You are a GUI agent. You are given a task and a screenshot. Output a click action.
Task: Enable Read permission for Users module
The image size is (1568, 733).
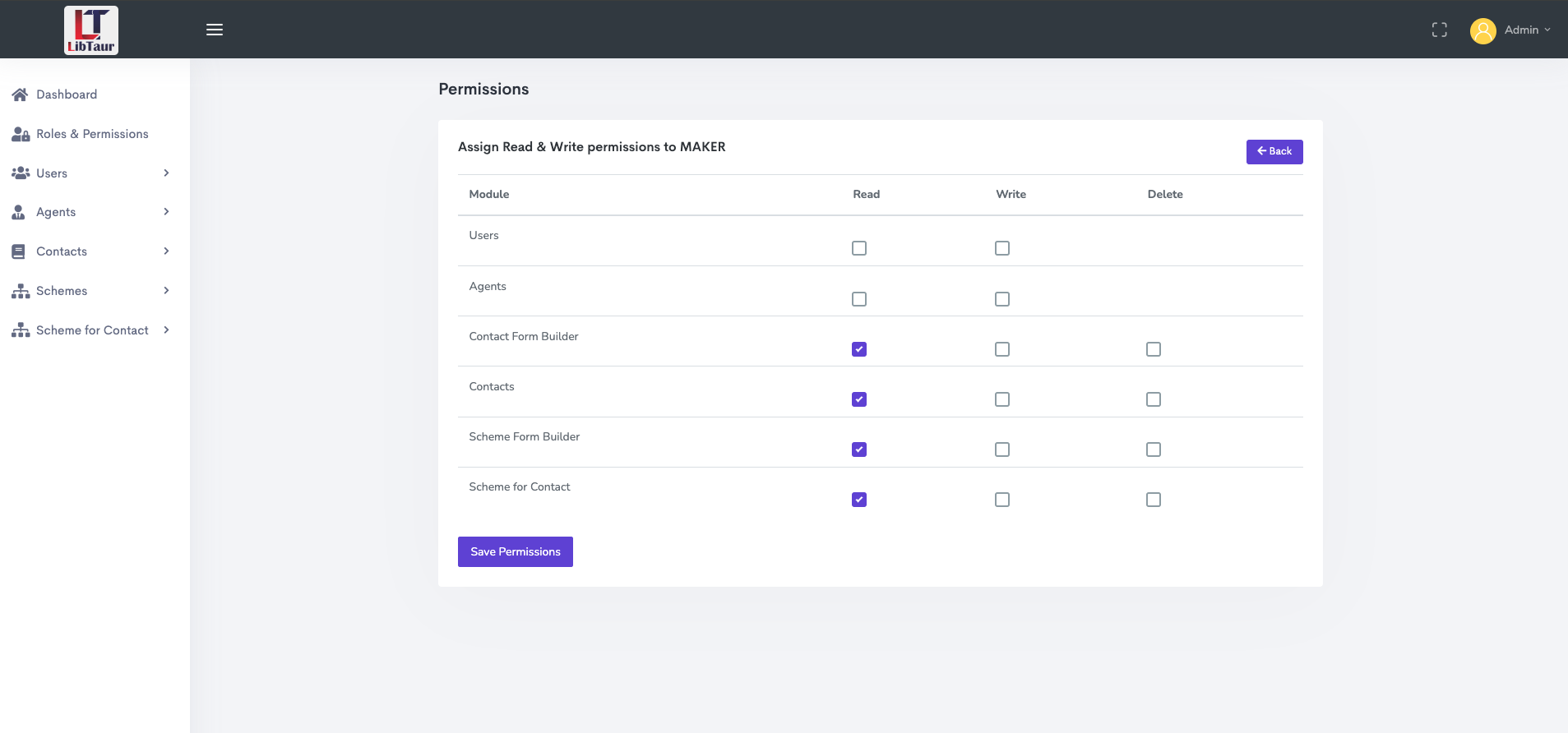pyautogui.click(x=859, y=248)
